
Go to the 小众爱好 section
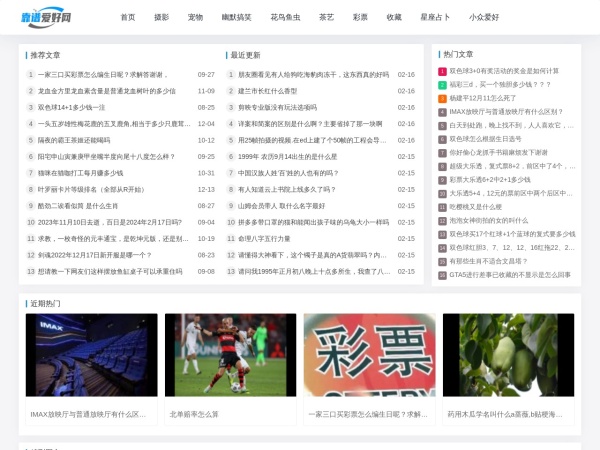click(x=484, y=17)
